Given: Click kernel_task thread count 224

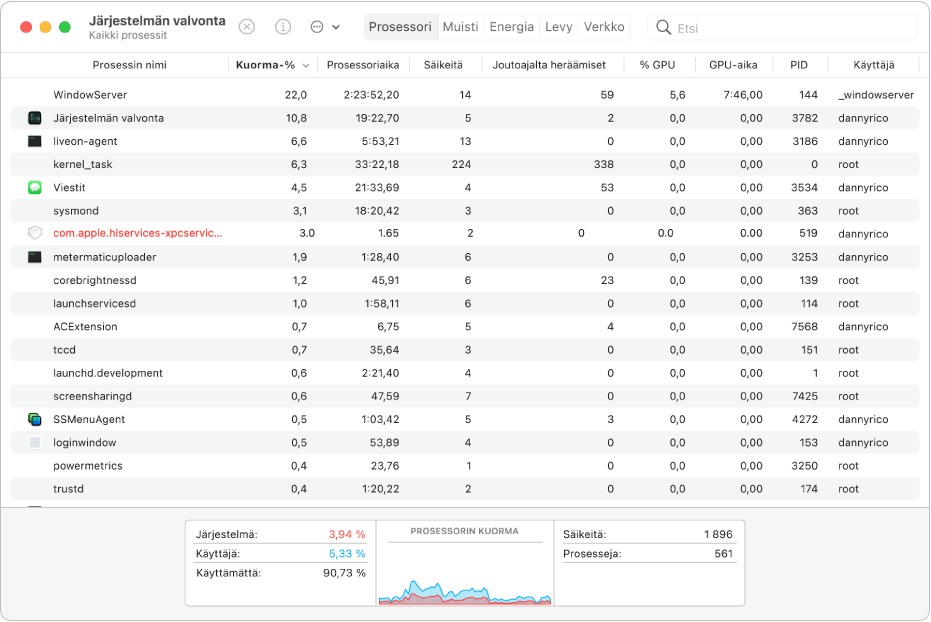Looking at the screenshot, I should coord(461,164).
